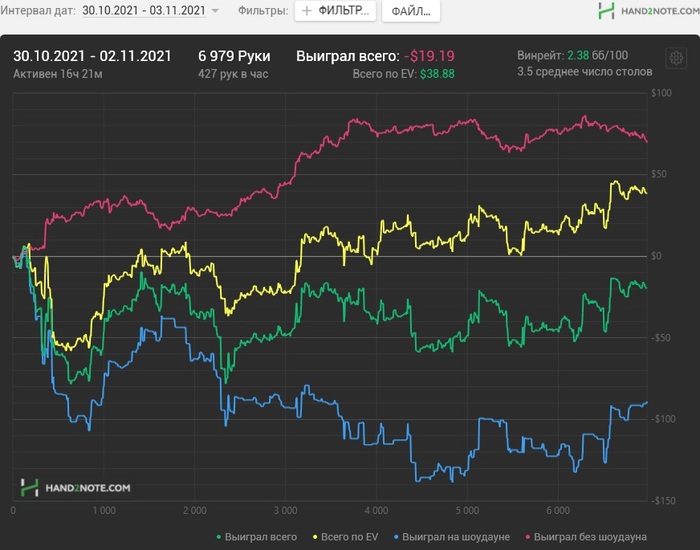Viewport: 700px width, 550px height.
Task: Click the 3 000 hands mark on x-axis
Action: pyautogui.click(x=285, y=509)
